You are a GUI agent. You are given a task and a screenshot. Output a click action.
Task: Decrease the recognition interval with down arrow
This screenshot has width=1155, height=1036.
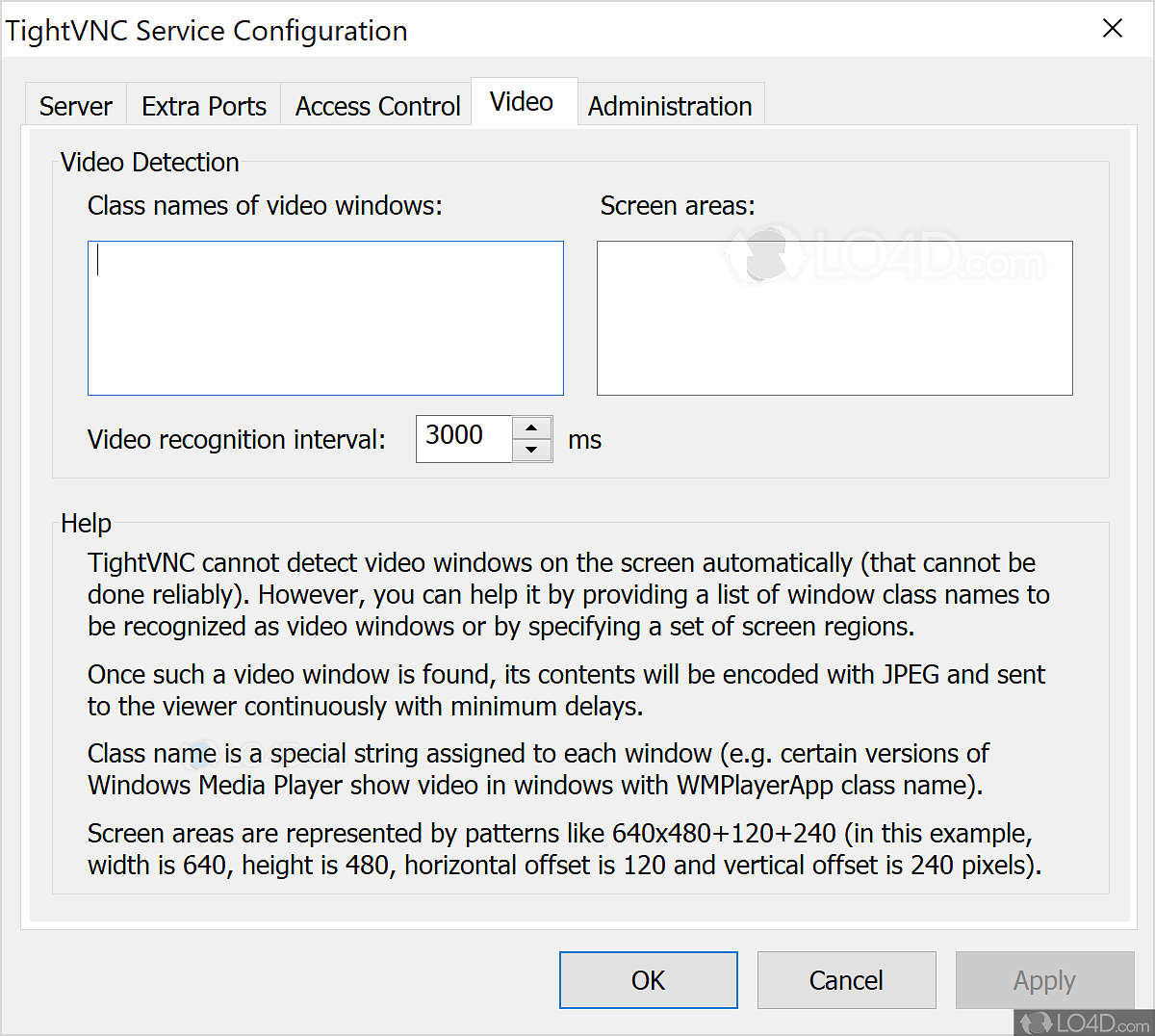(x=532, y=450)
